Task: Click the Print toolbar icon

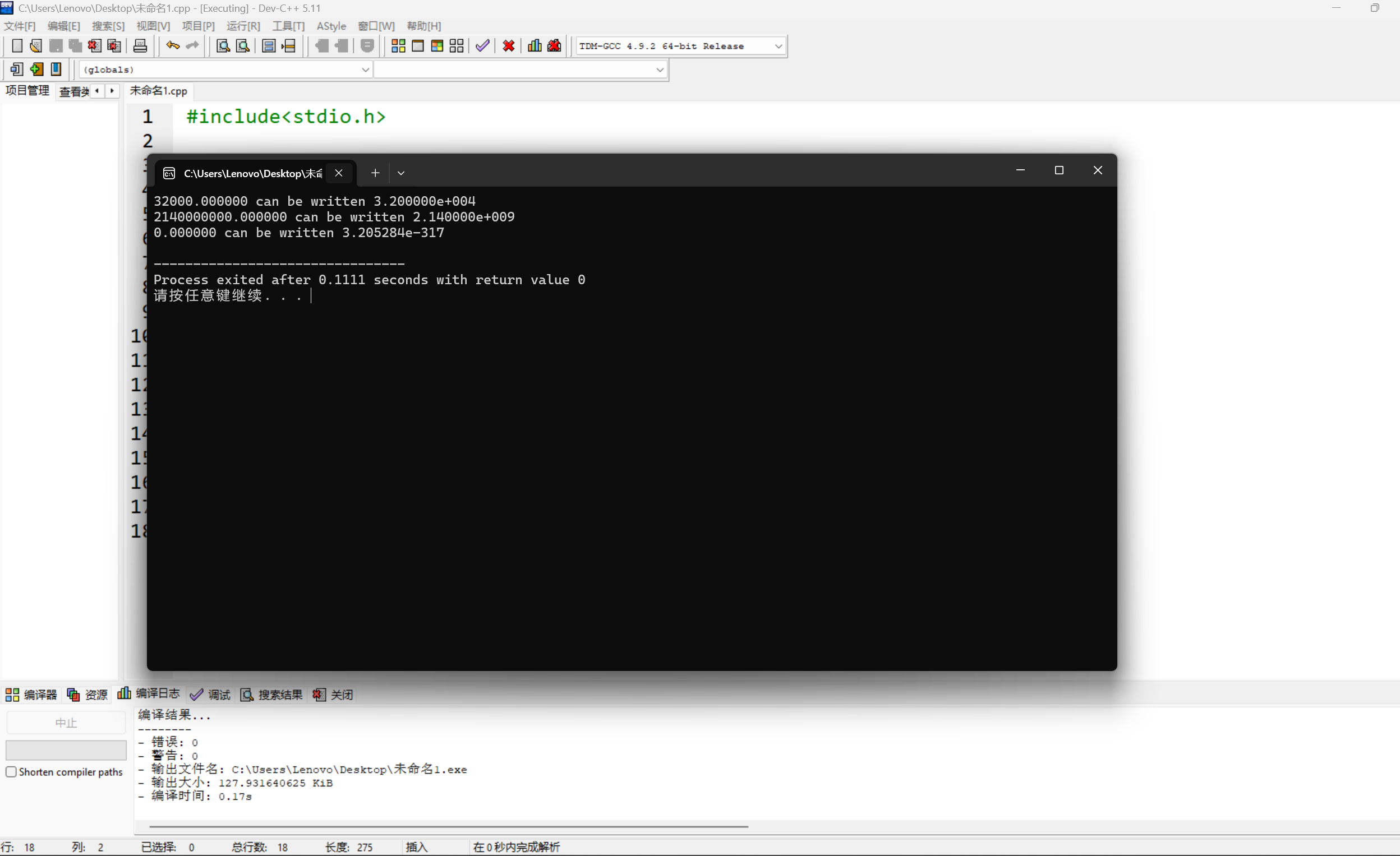Action: coord(140,46)
